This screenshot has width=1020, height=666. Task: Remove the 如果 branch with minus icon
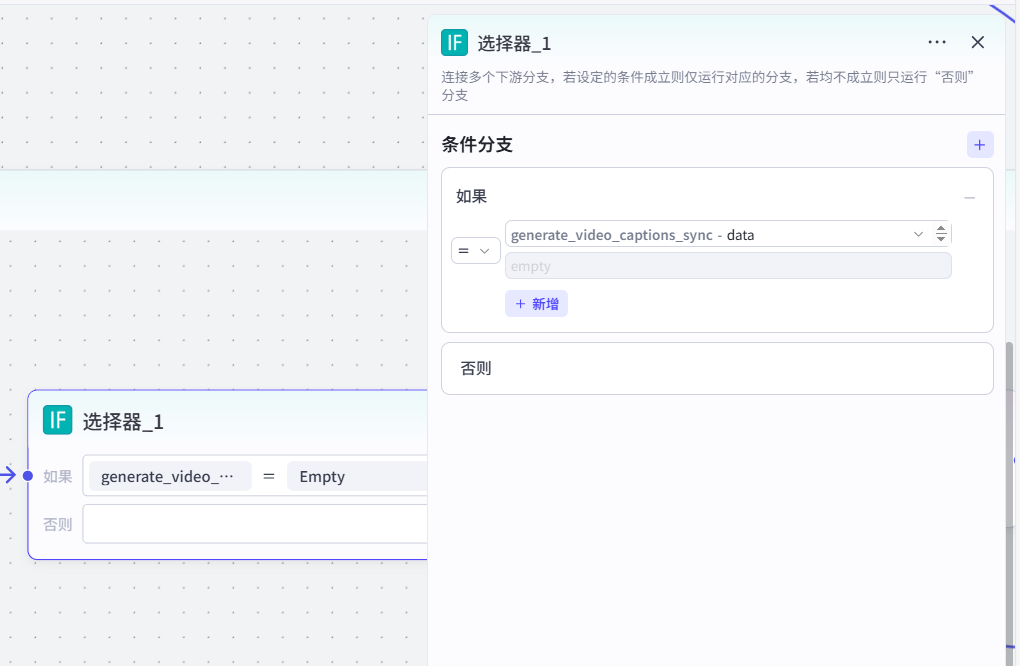969,198
